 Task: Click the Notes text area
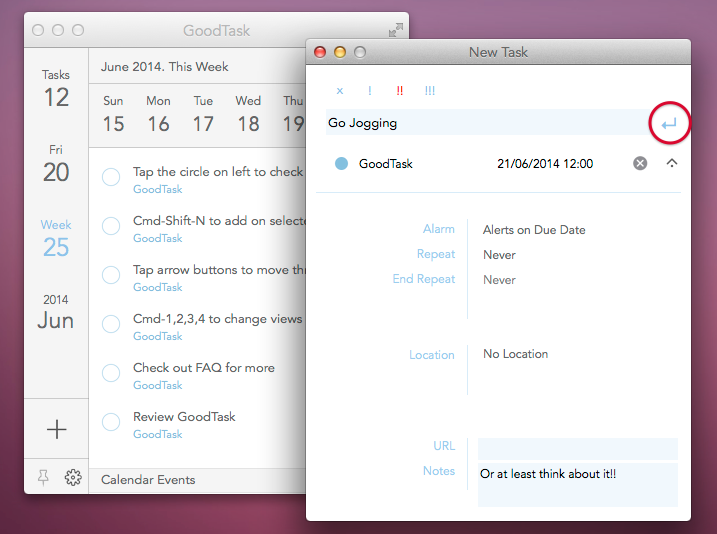[578, 485]
